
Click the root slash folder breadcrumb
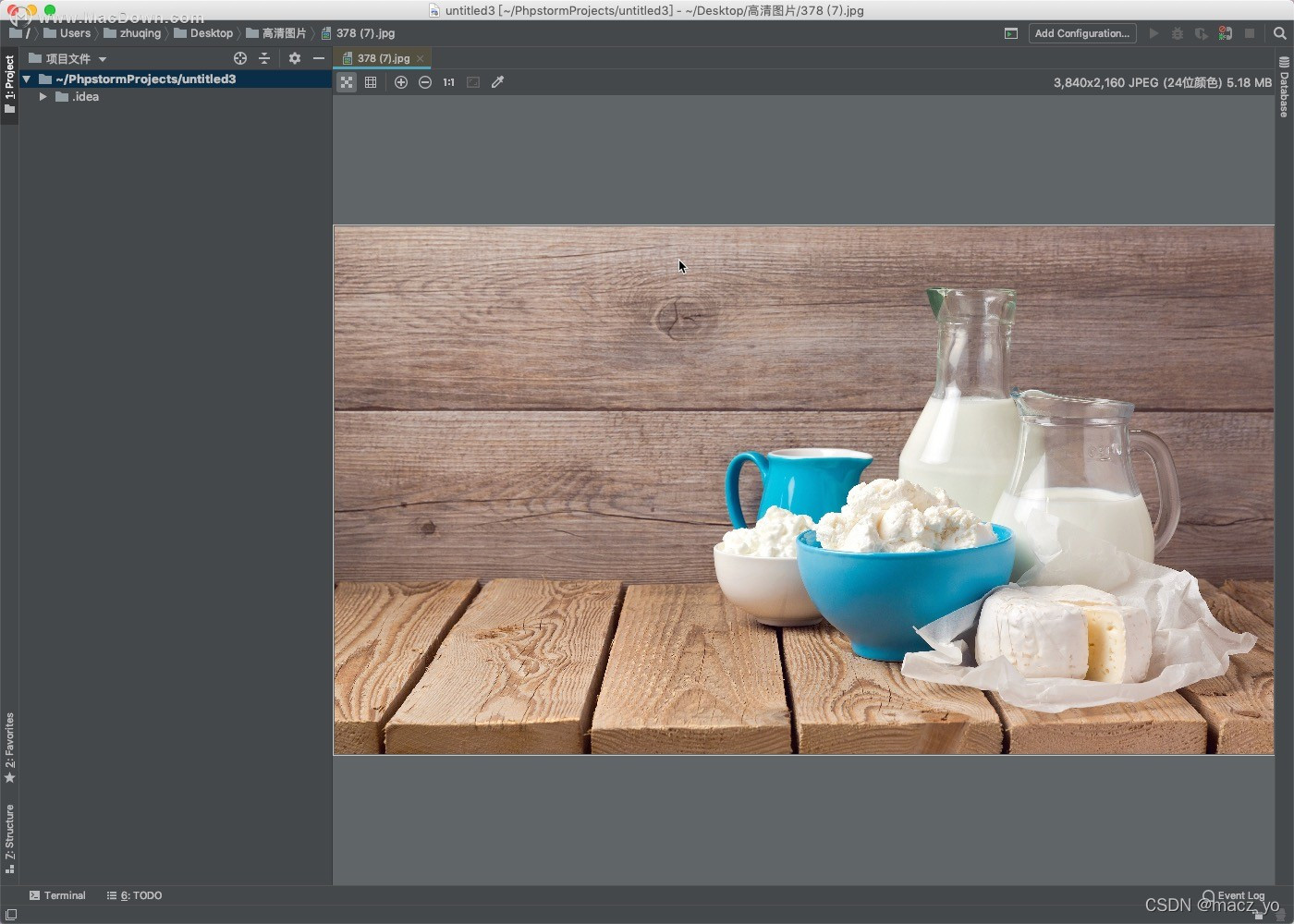click(x=19, y=33)
